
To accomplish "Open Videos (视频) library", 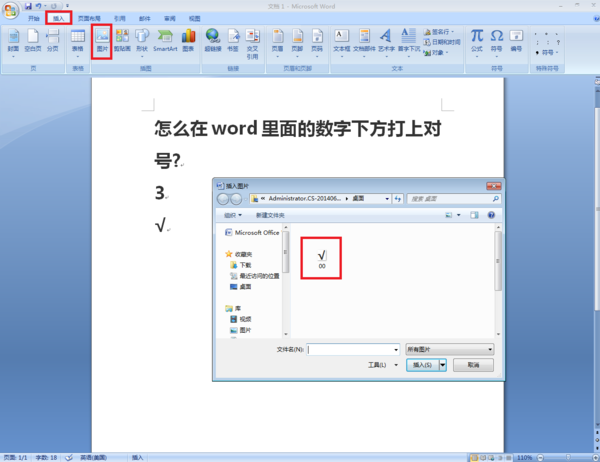I will 241,319.
